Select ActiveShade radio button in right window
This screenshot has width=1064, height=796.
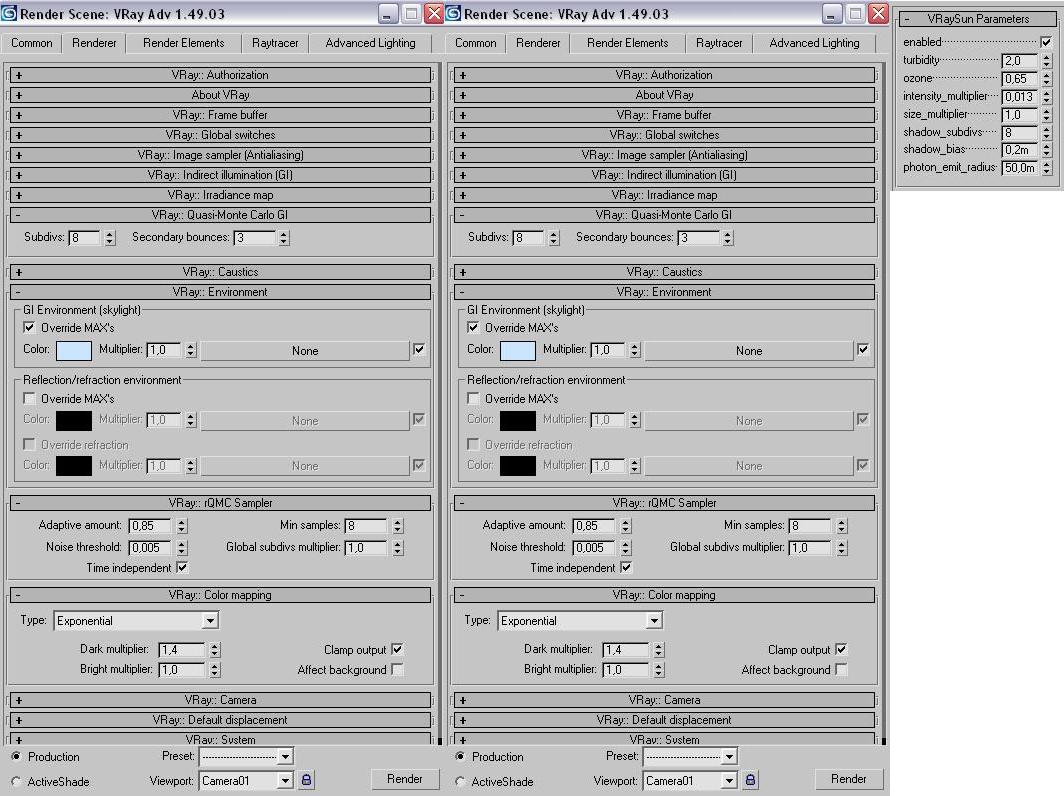(x=460, y=781)
